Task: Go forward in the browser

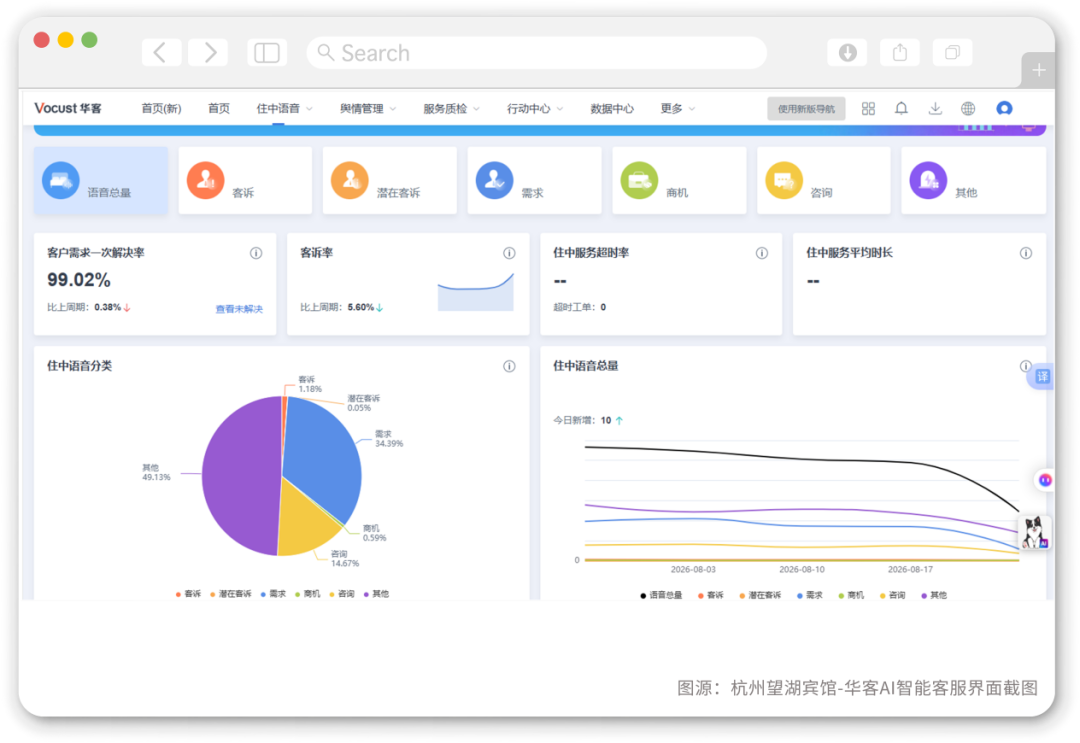Action: (x=208, y=52)
